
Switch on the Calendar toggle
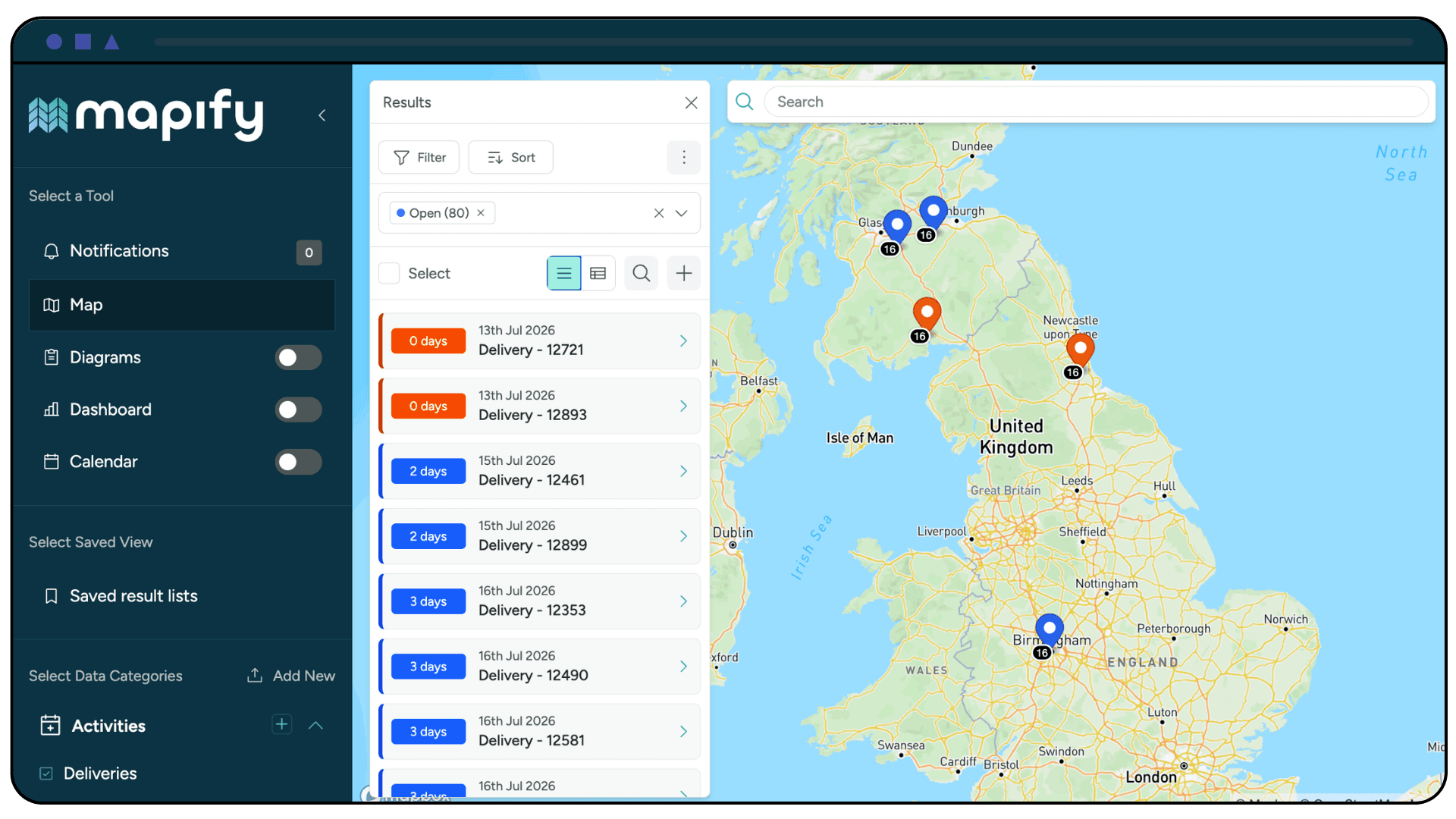point(298,462)
